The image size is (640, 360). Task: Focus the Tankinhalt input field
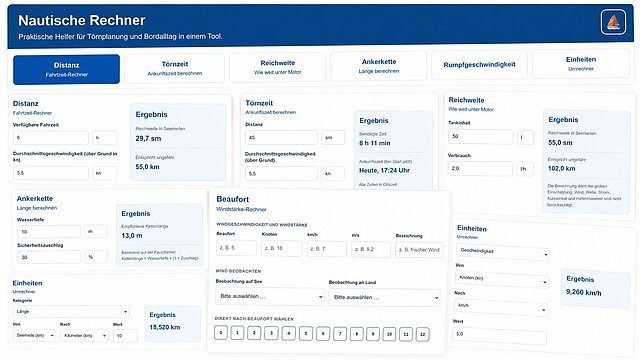point(480,137)
